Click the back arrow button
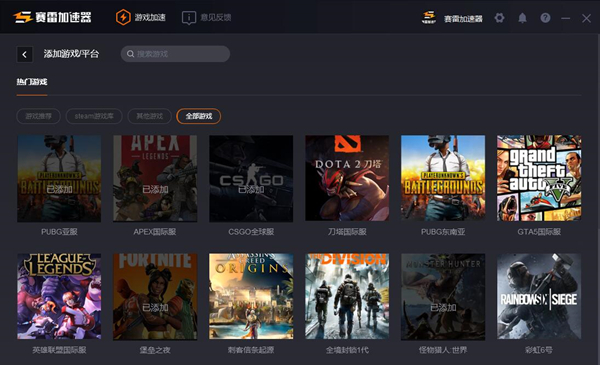The height and width of the screenshot is (365, 600). 25,54
